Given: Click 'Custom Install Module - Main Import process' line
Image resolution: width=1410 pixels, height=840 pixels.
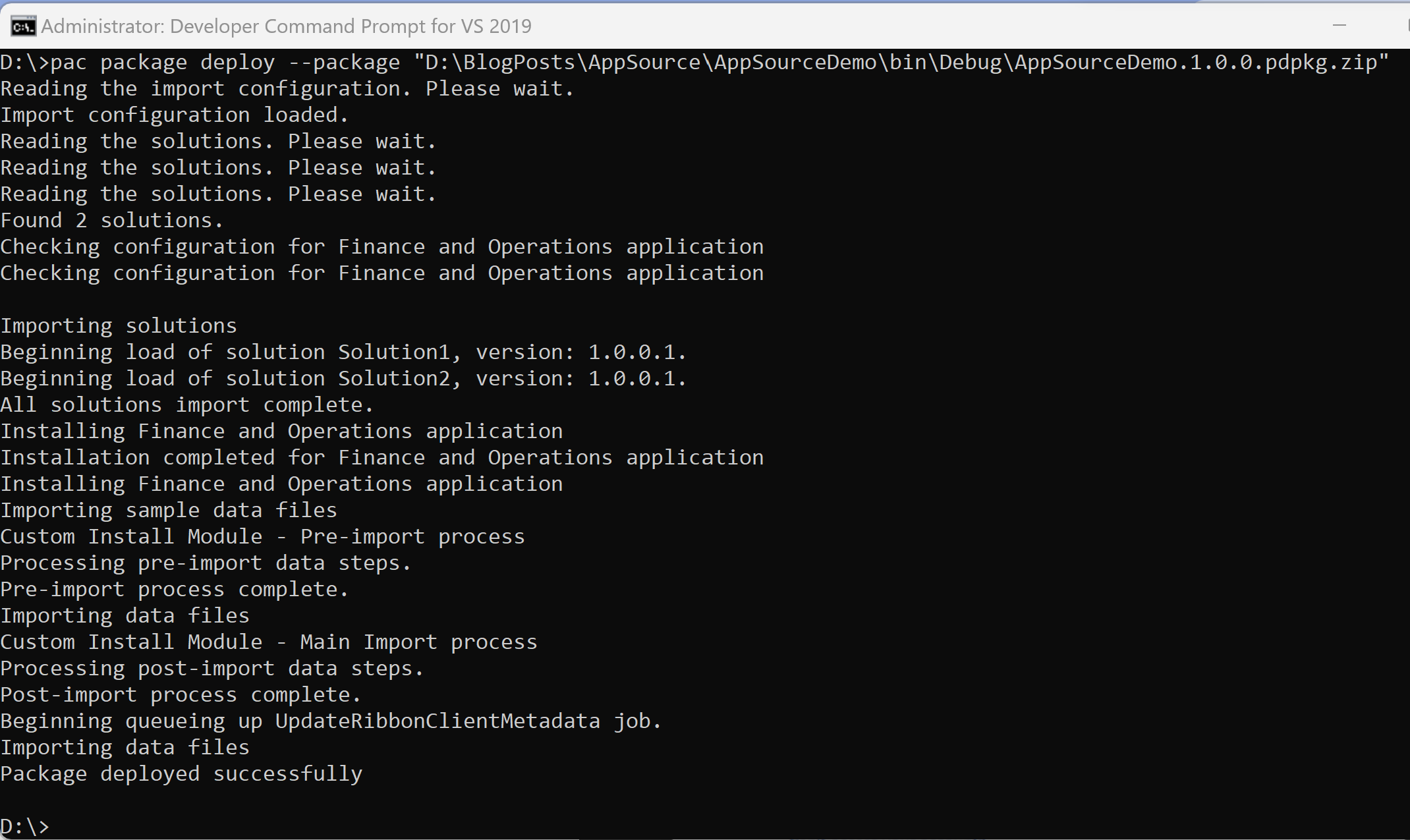Looking at the screenshot, I should tap(268, 642).
